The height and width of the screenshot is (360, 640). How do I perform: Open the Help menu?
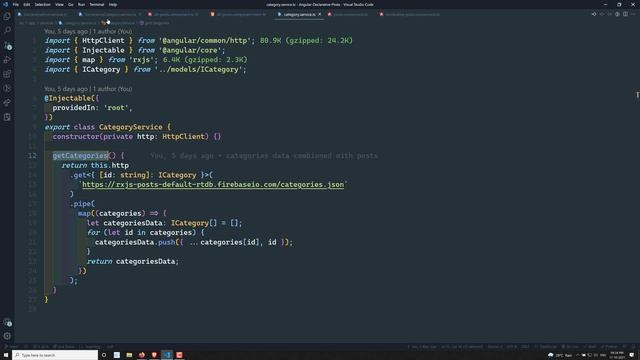(x=113, y=4)
